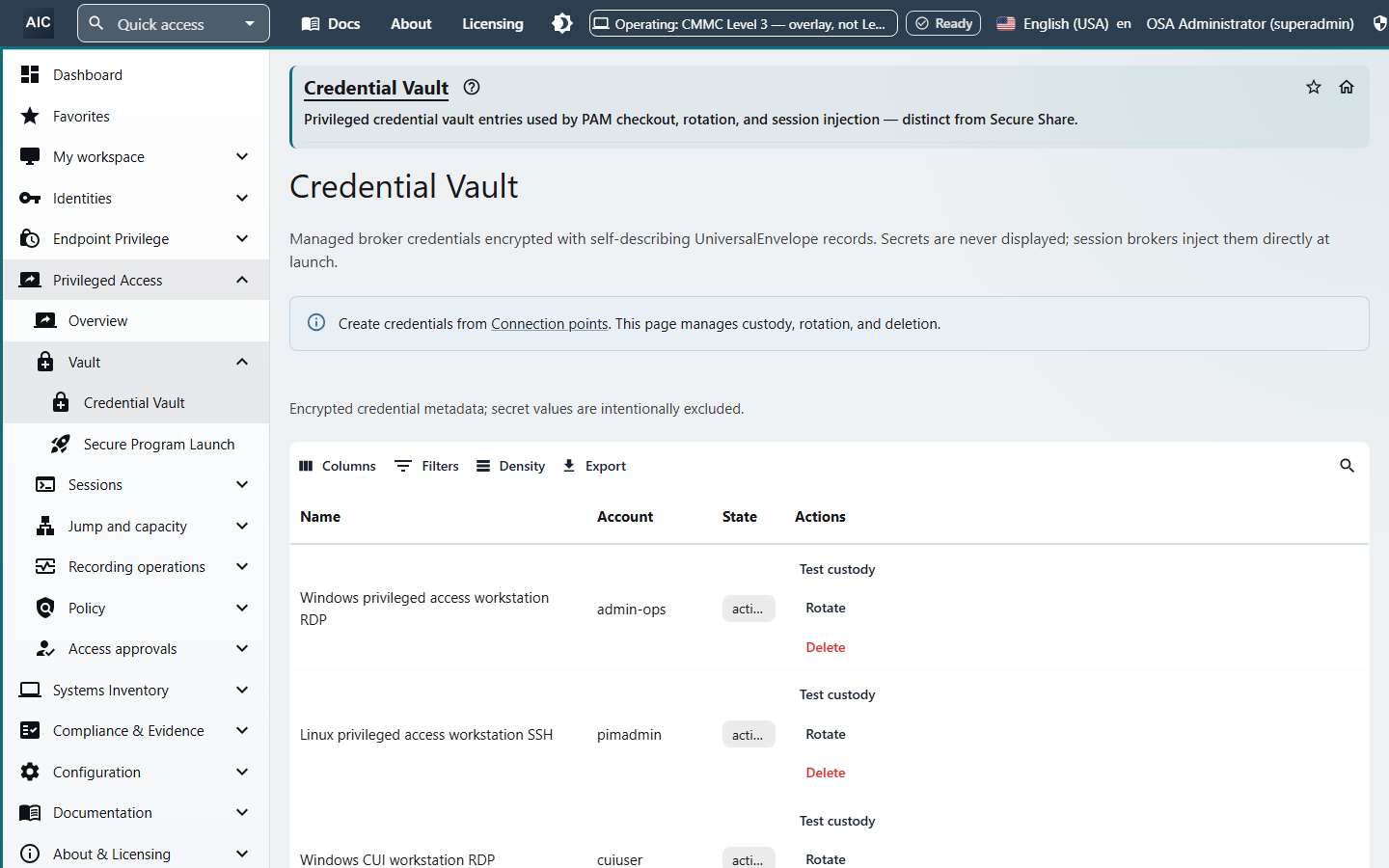Collapse the Vault submenu chevron
Screen dimensions: 1389x868
[x=242, y=362]
